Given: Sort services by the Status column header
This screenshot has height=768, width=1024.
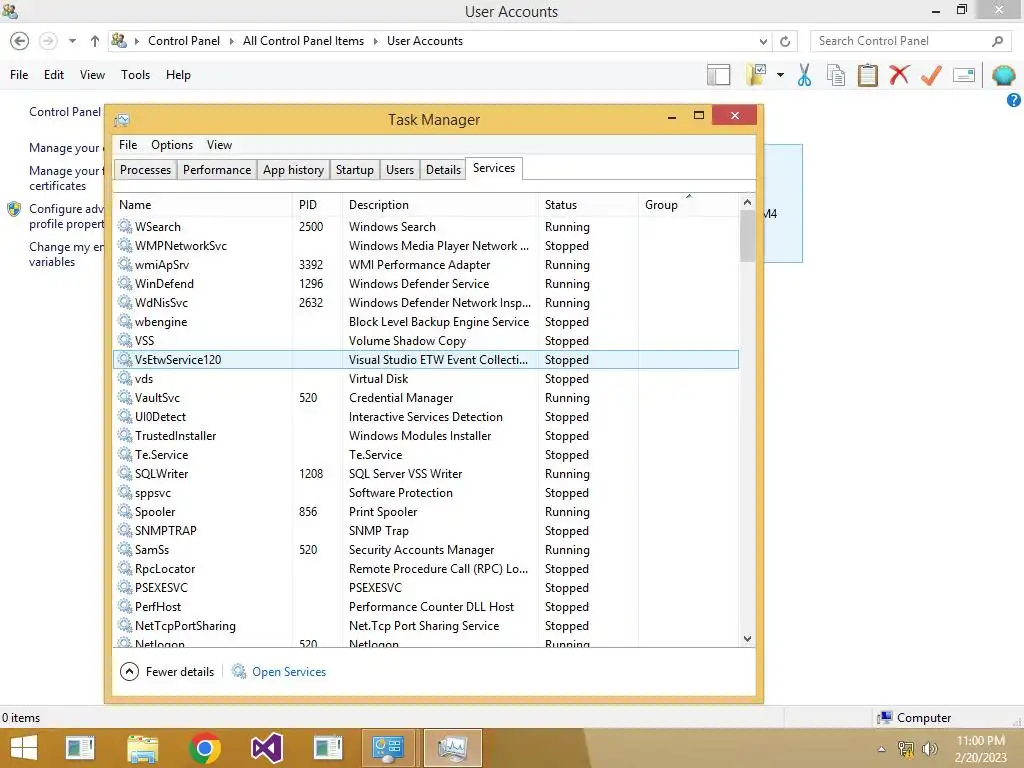Looking at the screenshot, I should coord(588,205).
